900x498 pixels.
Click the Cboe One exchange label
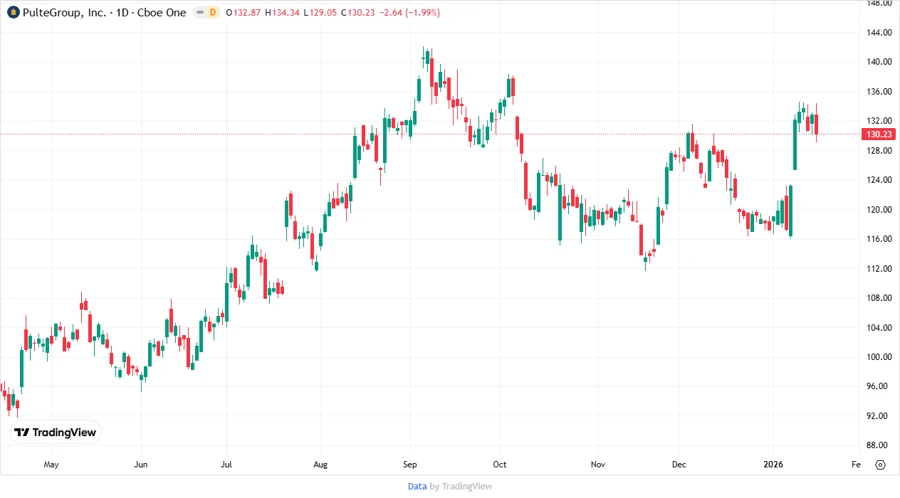pos(162,12)
